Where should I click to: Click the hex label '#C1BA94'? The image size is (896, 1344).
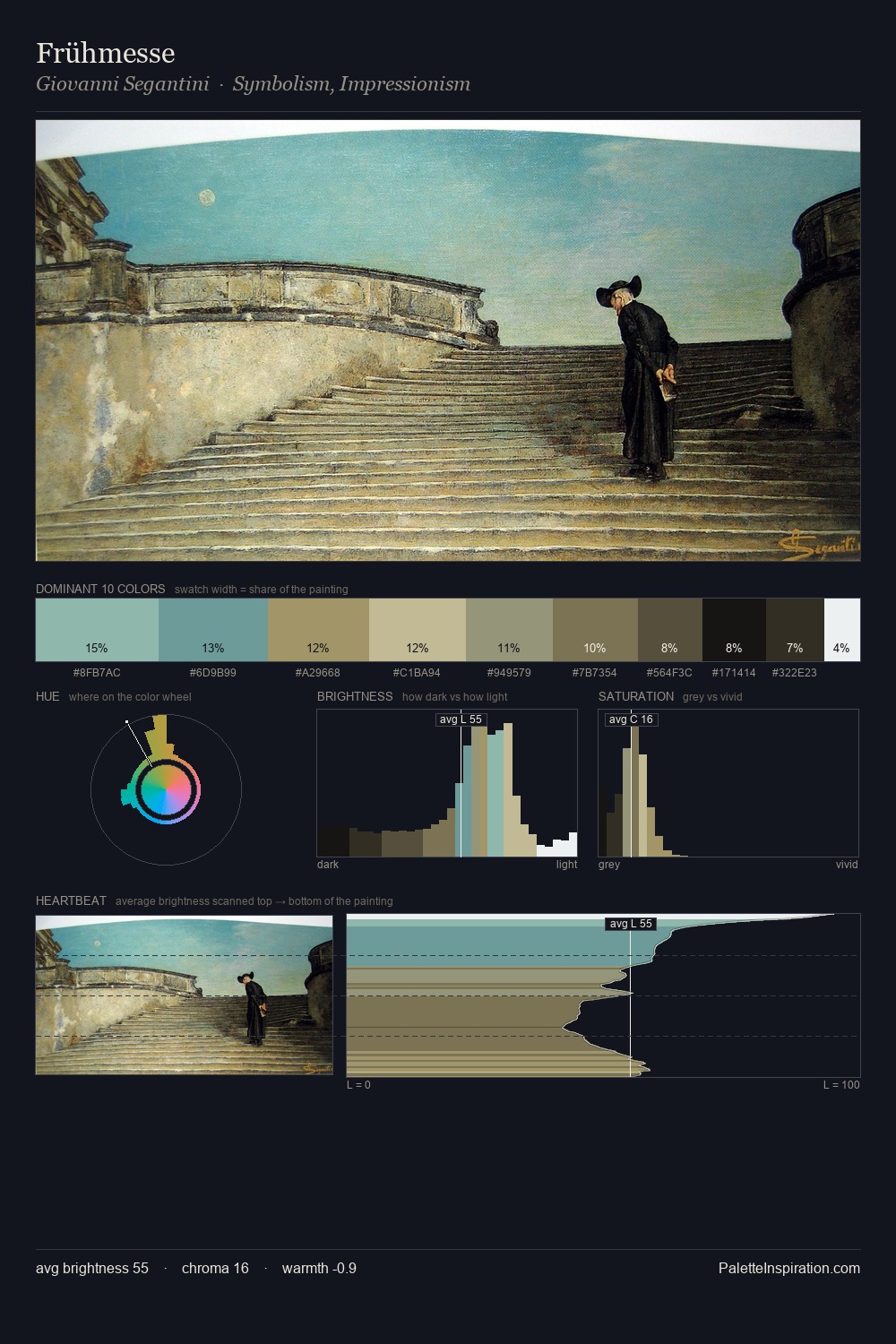point(417,672)
